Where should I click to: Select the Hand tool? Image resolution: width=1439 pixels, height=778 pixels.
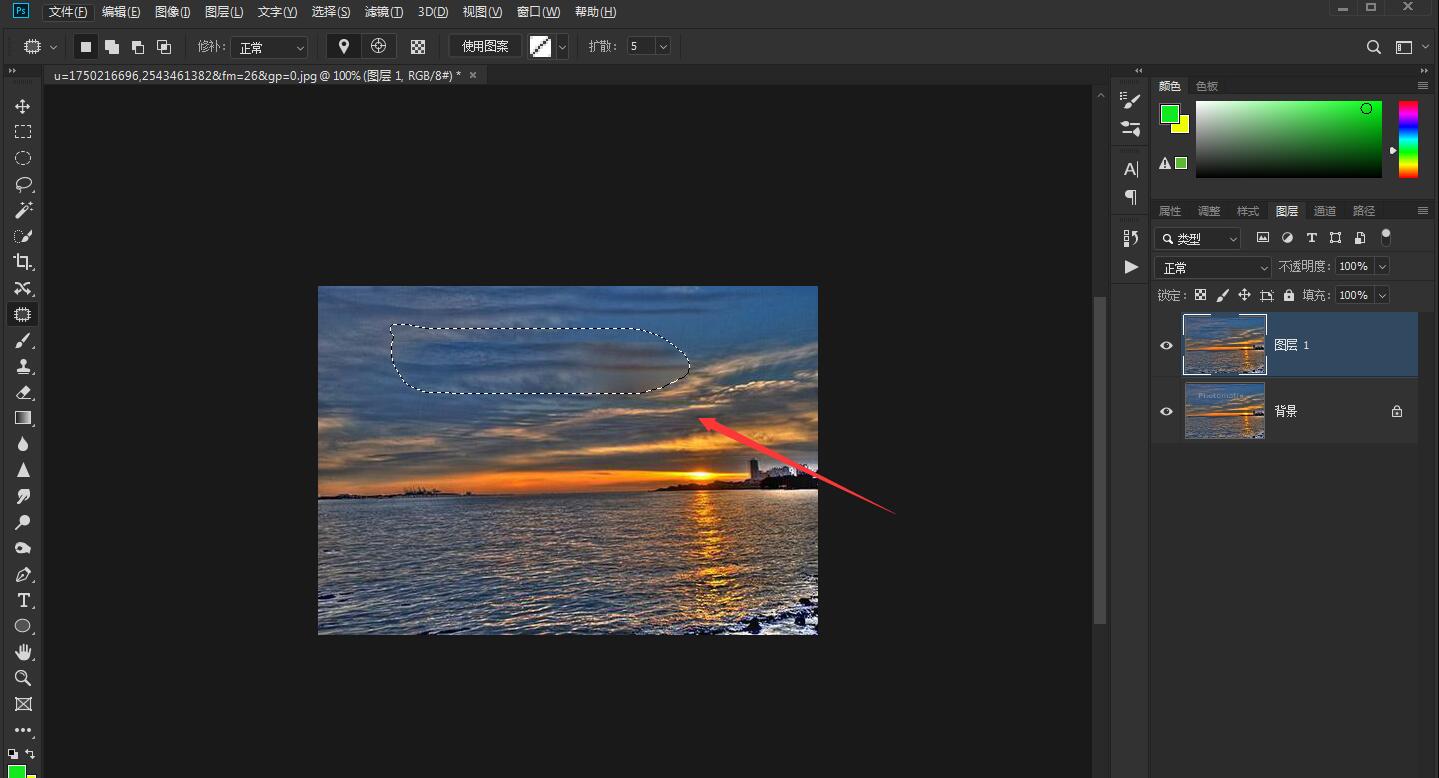[22, 652]
